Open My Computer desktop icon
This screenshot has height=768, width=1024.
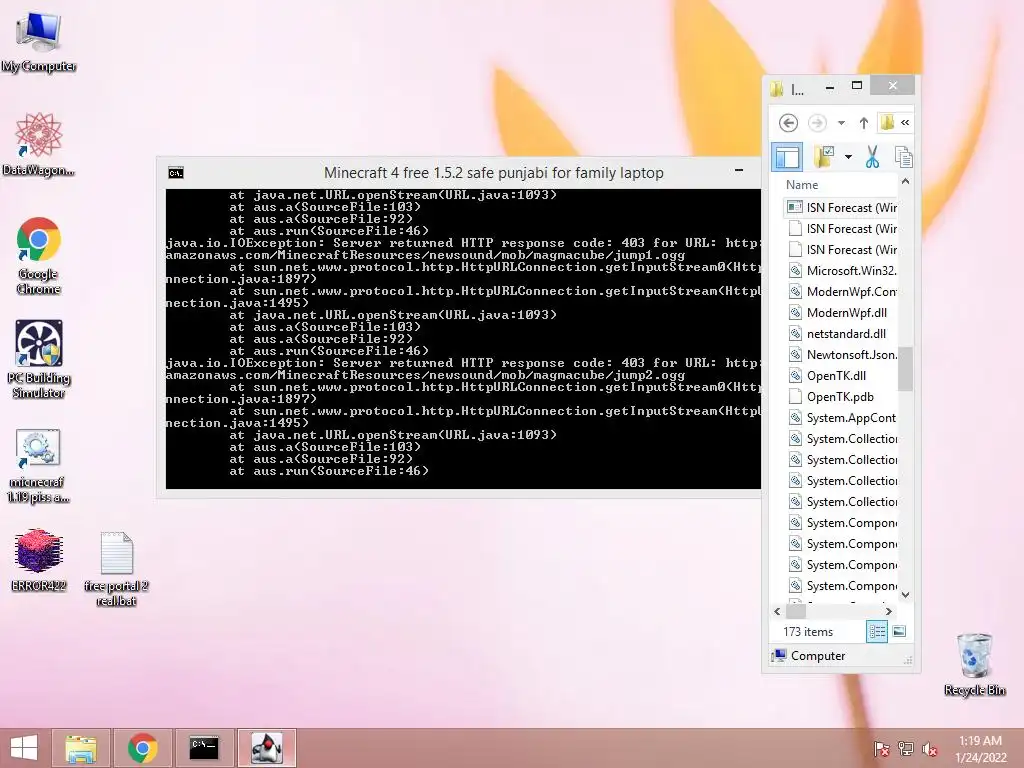tap(39, 41)
